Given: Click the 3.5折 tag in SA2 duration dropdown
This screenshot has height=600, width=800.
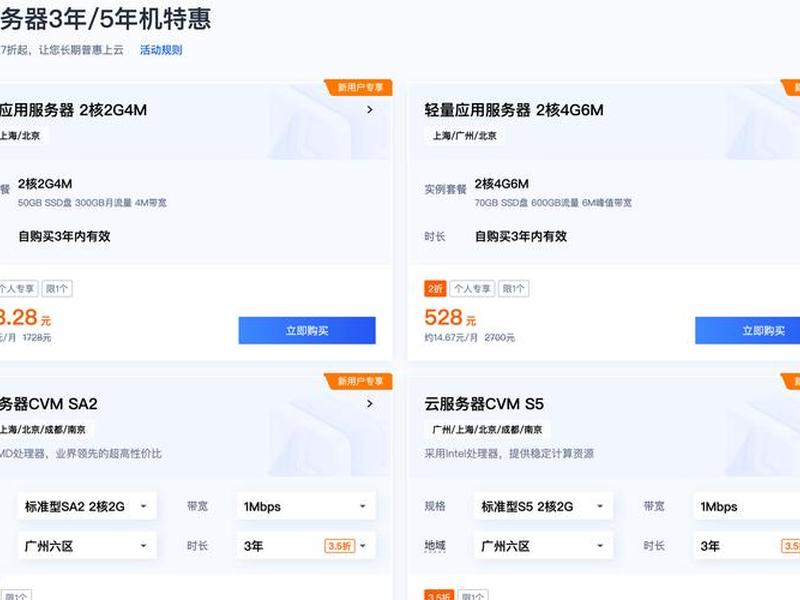Looking at the screenshot, I should coord(339,546).
